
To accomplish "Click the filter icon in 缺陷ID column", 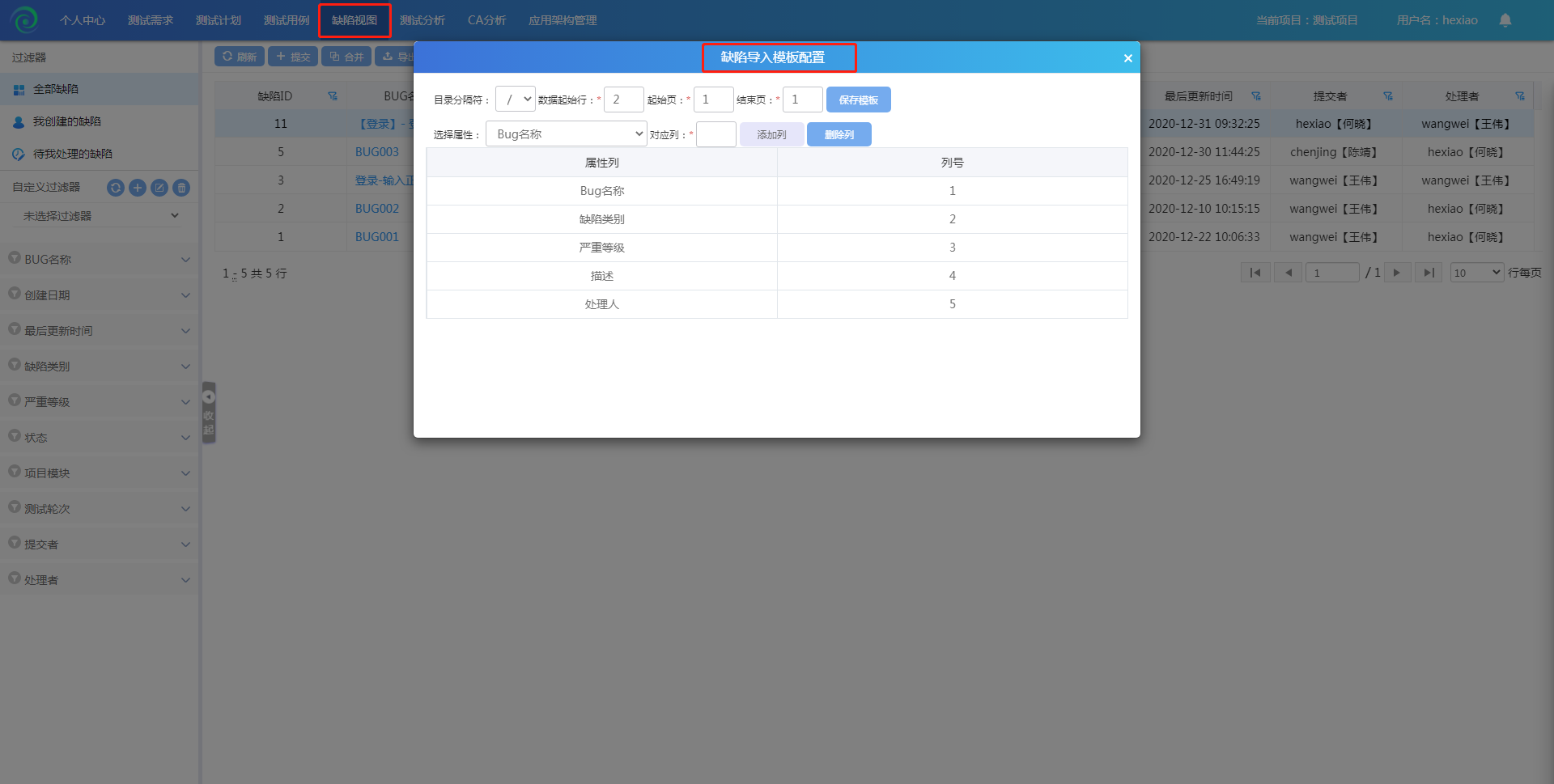I will 332,96.
